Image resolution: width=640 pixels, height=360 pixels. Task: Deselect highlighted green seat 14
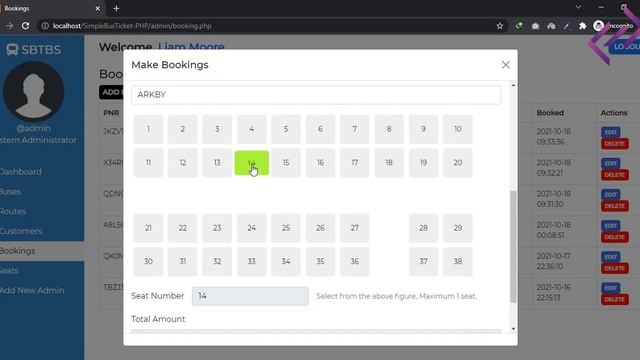click(x=251, y=163)
